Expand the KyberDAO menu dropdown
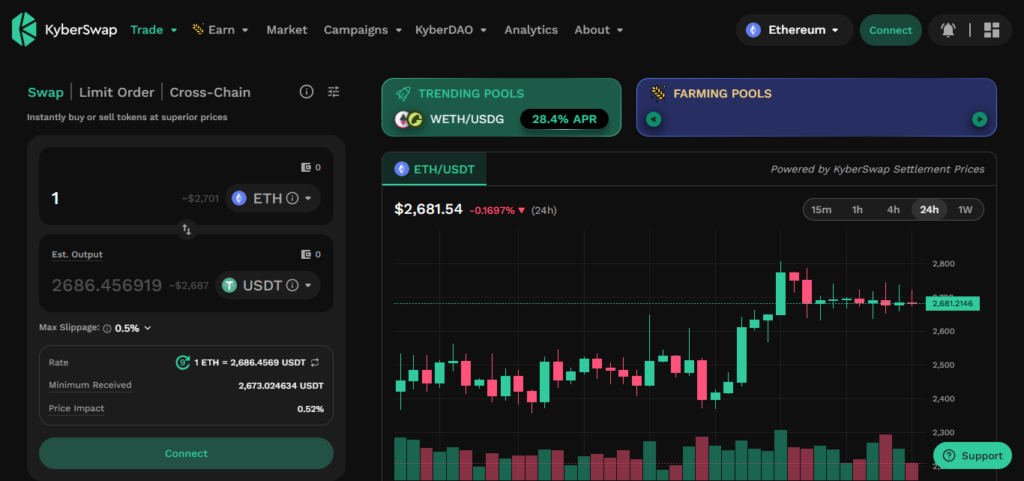 click(451, 30)
